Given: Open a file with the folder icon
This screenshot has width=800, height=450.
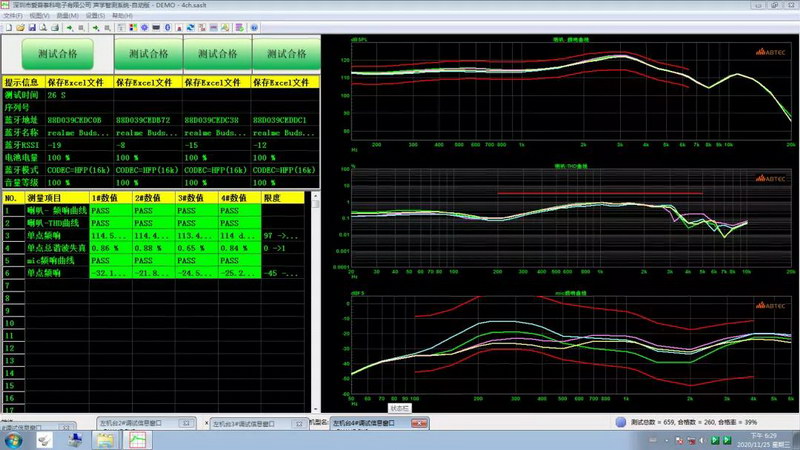Looking at the screenshot, I should [x=20, y=28].
